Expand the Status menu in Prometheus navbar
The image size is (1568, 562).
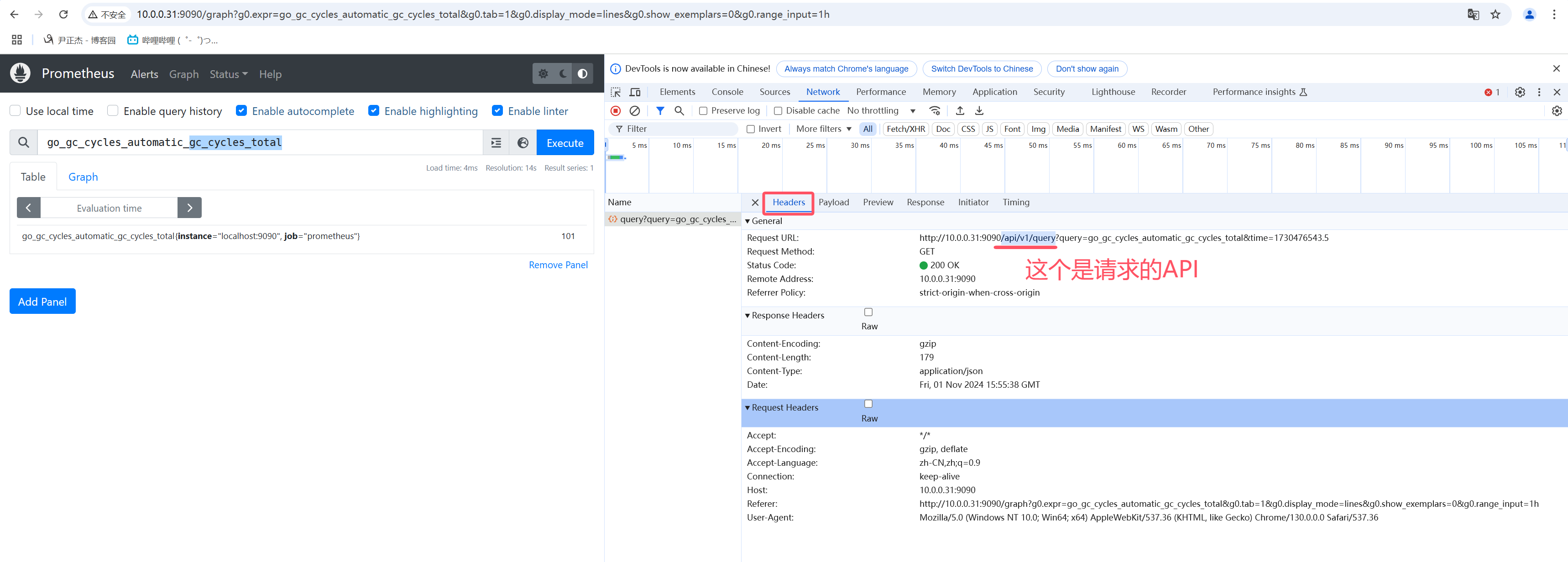[x=228, y=74]
